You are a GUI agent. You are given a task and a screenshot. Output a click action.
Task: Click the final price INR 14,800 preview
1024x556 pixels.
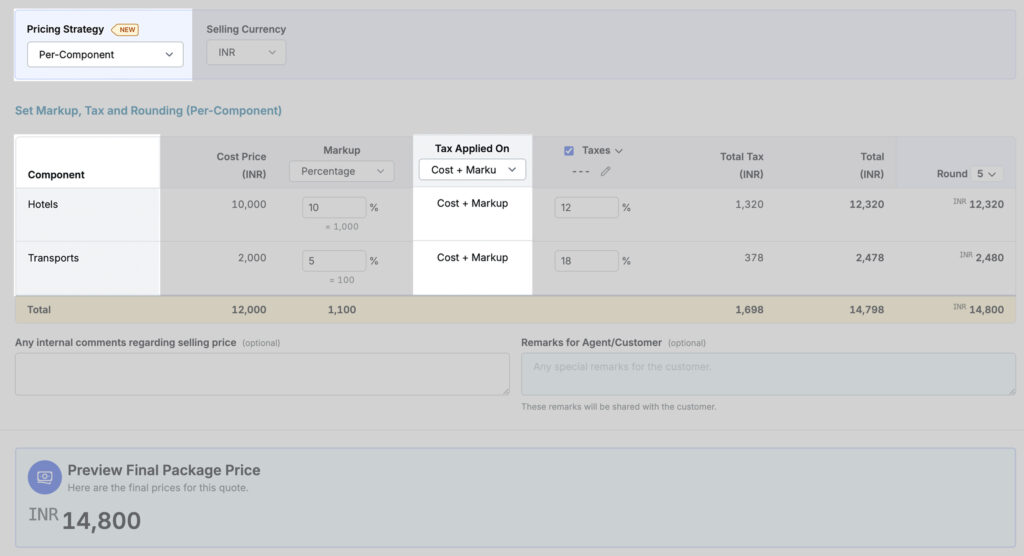[x=84, y=520]
